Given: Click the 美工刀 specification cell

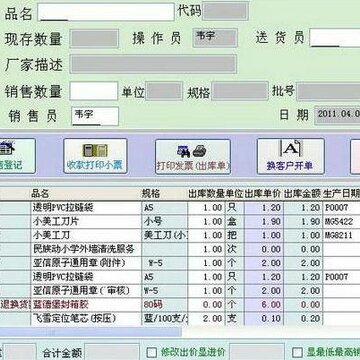Looking at the screenshot, I should [x=165, y=236].
